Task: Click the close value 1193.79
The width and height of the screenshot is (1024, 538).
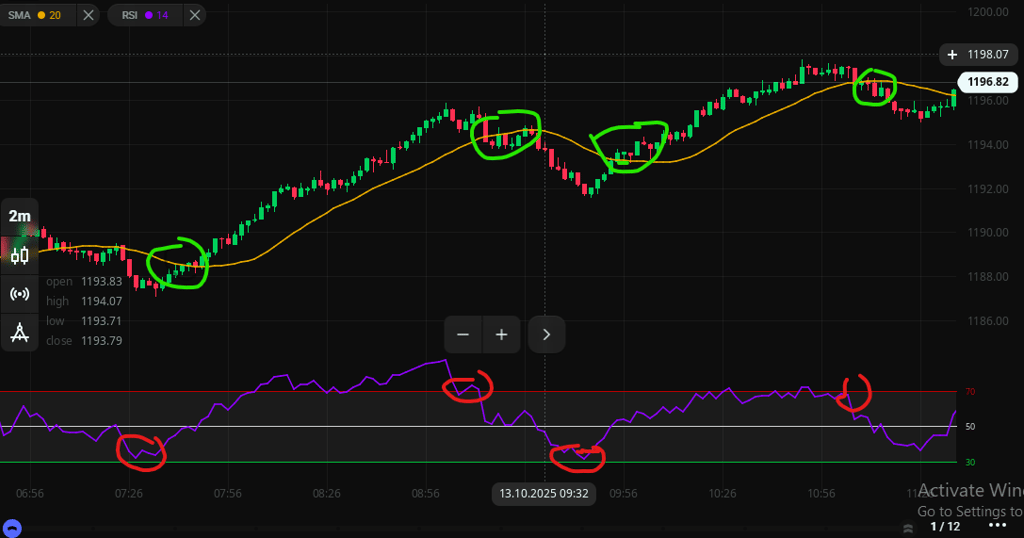Action: (x=101, y=340)
